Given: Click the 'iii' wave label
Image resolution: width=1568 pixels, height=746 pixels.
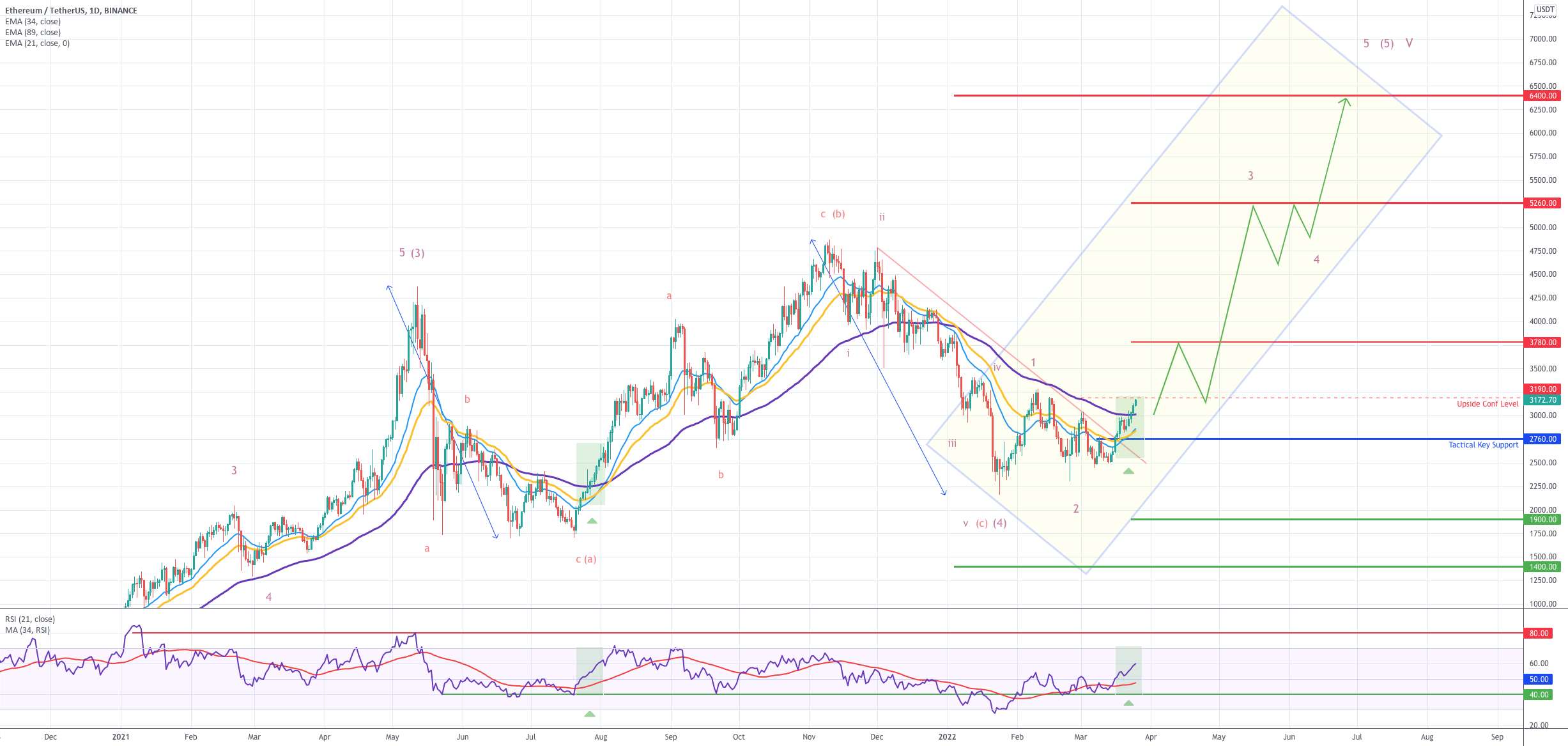Looking at the screenshot, I should coord(952,444).
